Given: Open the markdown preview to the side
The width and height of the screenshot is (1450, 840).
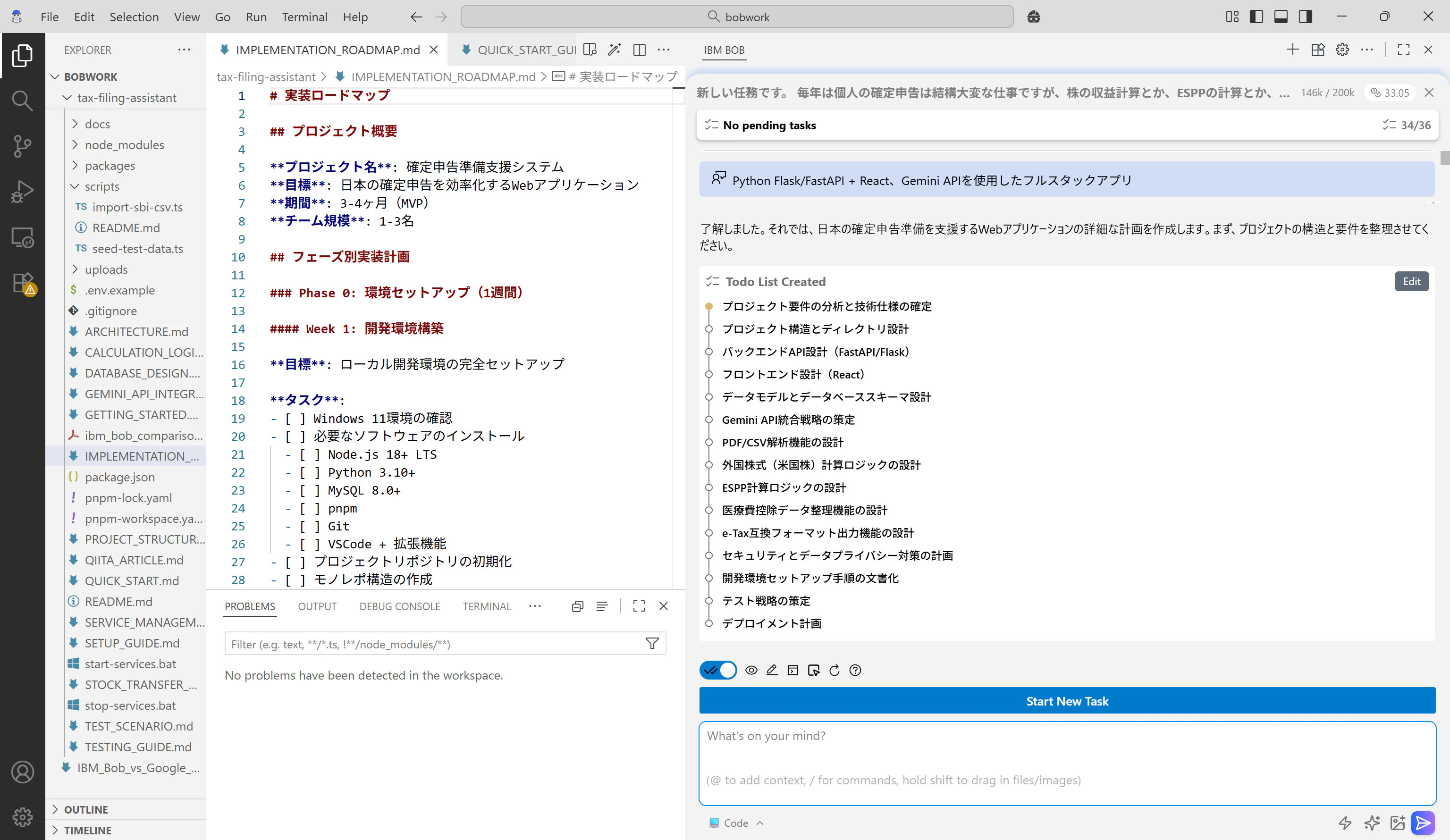Looking at the screenshot, I should click(x=590, y=50).
